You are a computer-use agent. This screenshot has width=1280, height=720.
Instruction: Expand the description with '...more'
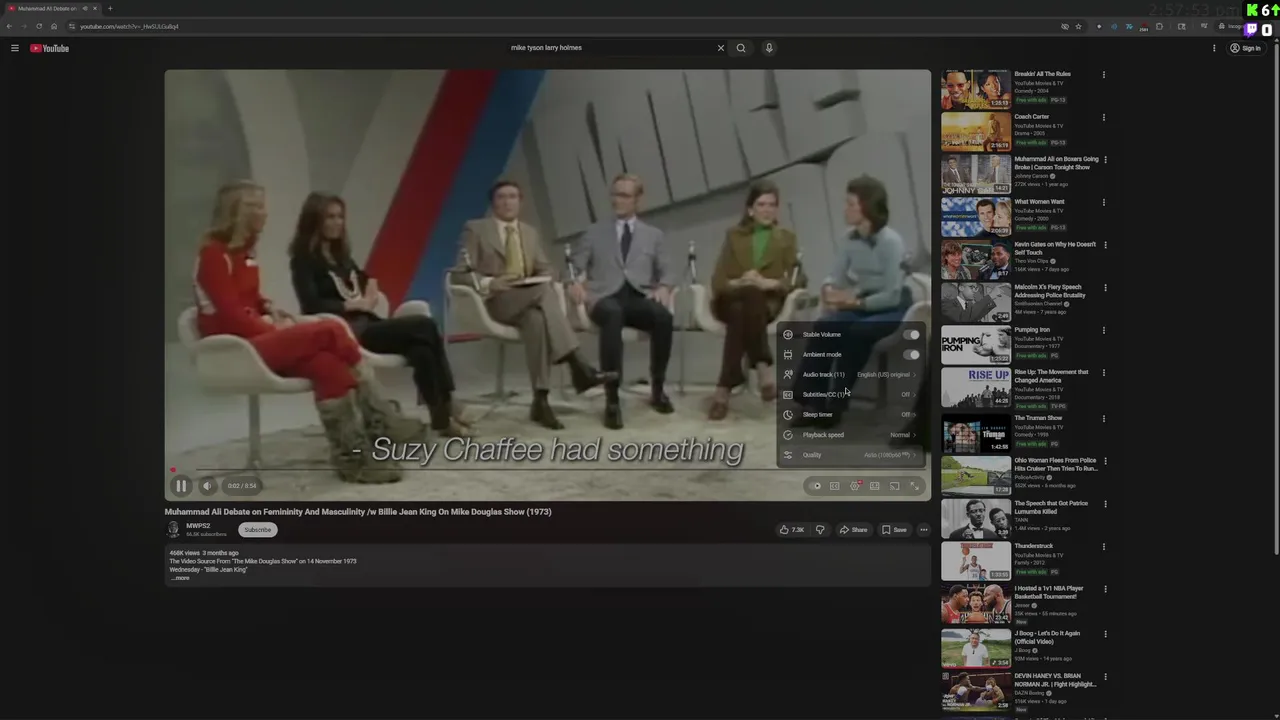coord(180,578)
